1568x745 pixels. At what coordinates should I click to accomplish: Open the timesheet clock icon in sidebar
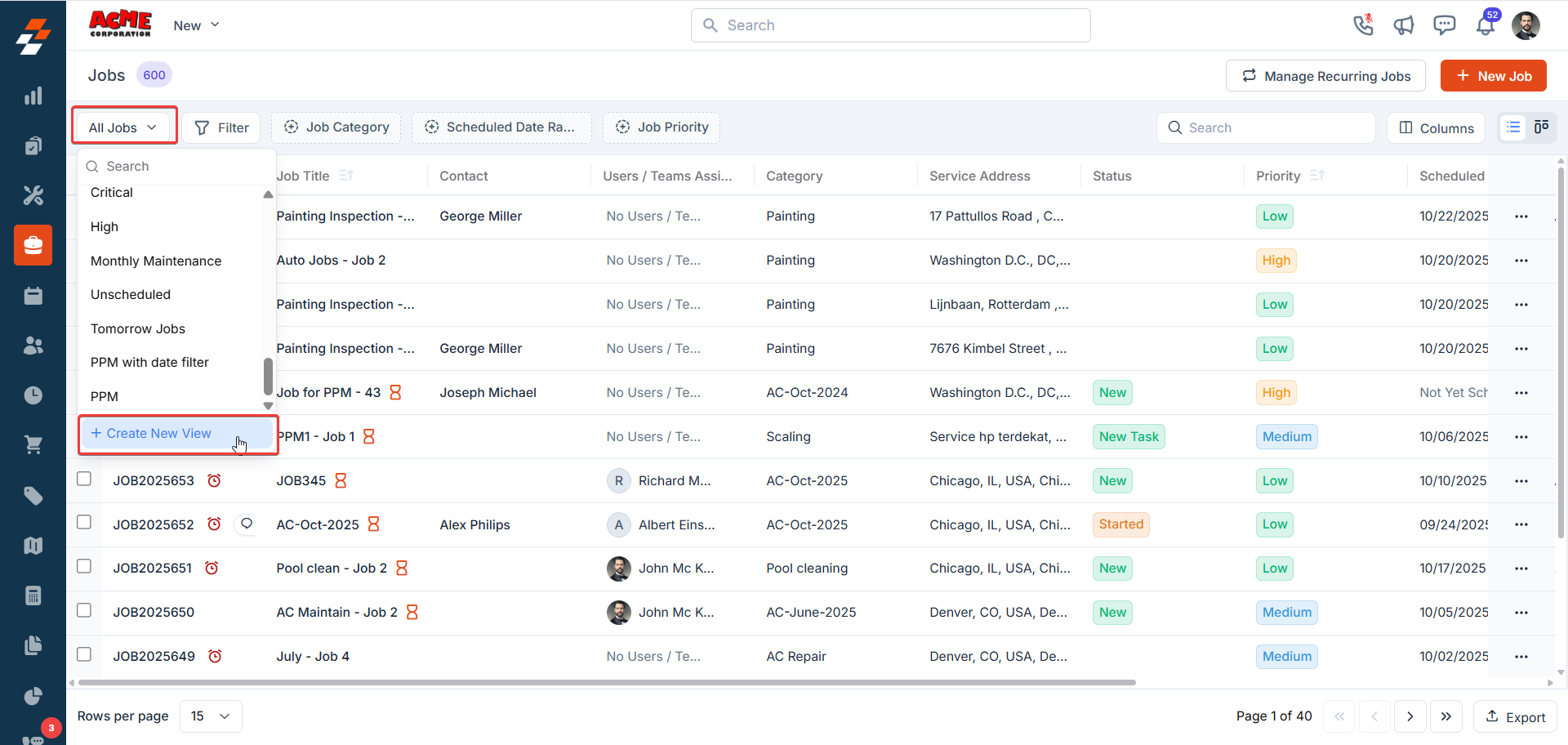click(33, 395)
